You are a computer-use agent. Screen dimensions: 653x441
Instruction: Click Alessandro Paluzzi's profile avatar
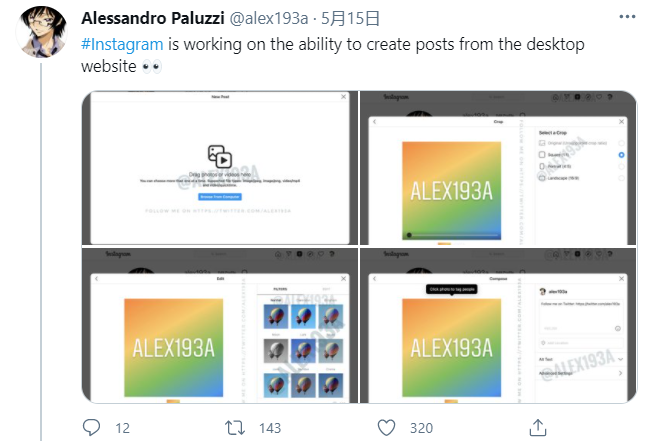pyautogui.click(x=41, y=32)
